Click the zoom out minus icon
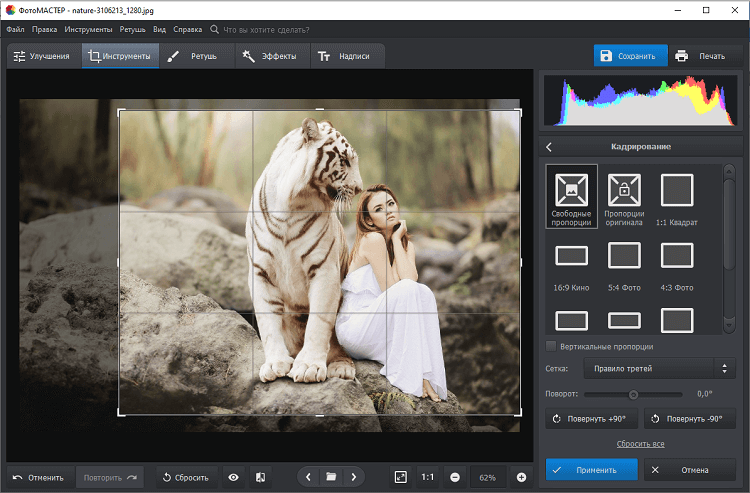This screenshot has height=493, width=750. click(455, 477)
